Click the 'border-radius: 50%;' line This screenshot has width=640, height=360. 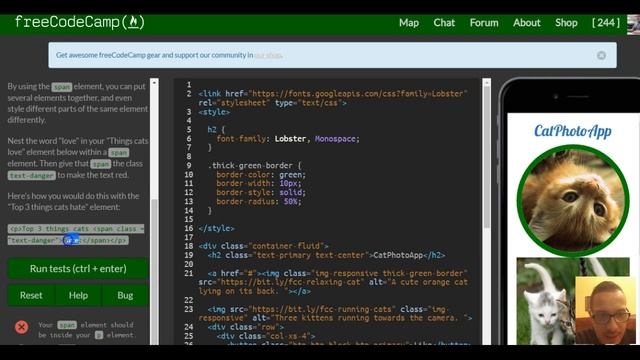259,202
